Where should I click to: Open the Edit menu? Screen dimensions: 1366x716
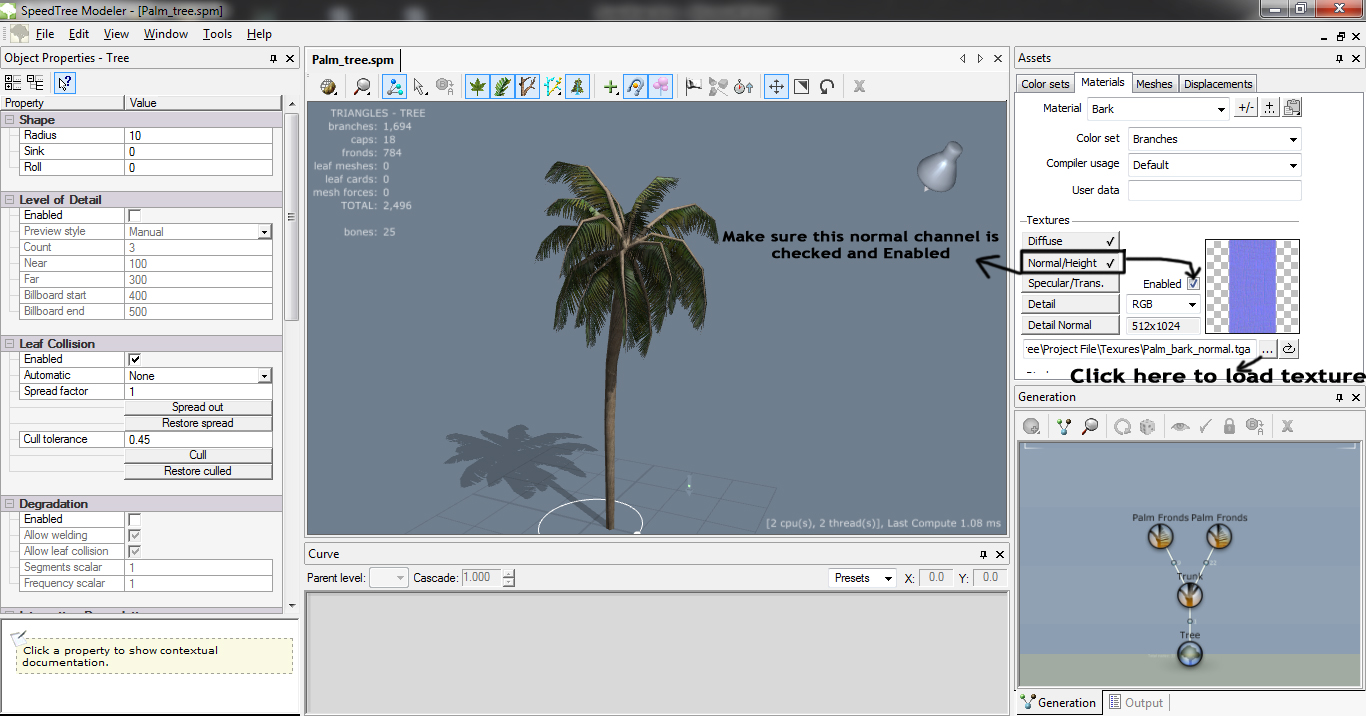click(x=79, y=34)
